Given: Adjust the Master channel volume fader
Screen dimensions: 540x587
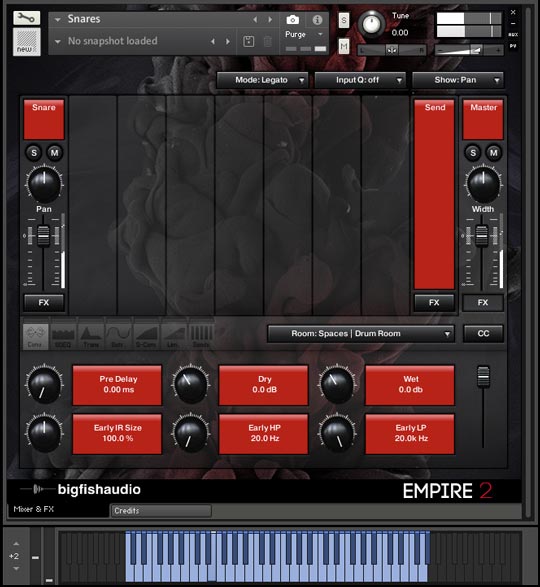Looking at the screenshot, I should pyautogui.click(x=482, y=236).
